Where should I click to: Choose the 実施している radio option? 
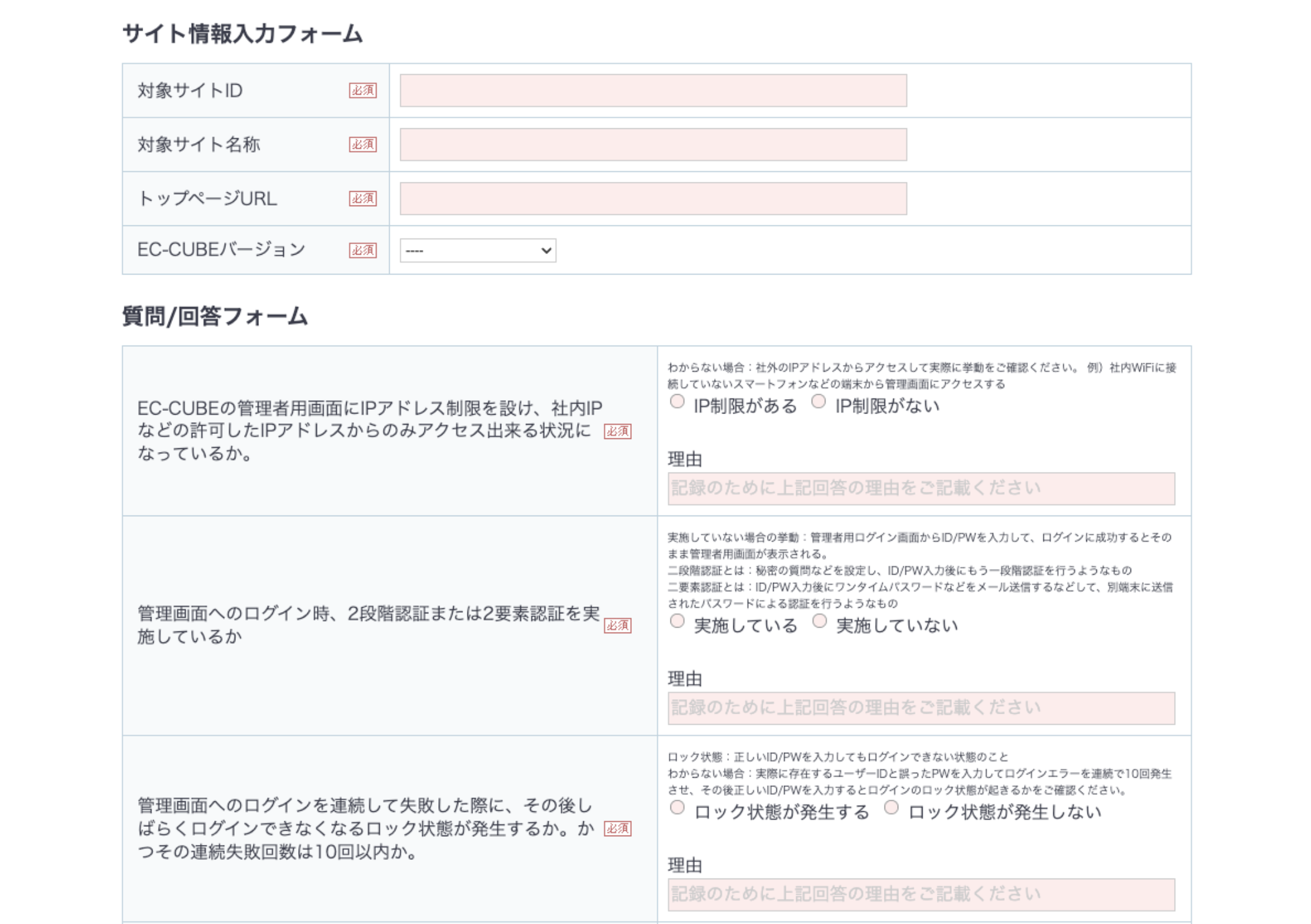(677, 621)
